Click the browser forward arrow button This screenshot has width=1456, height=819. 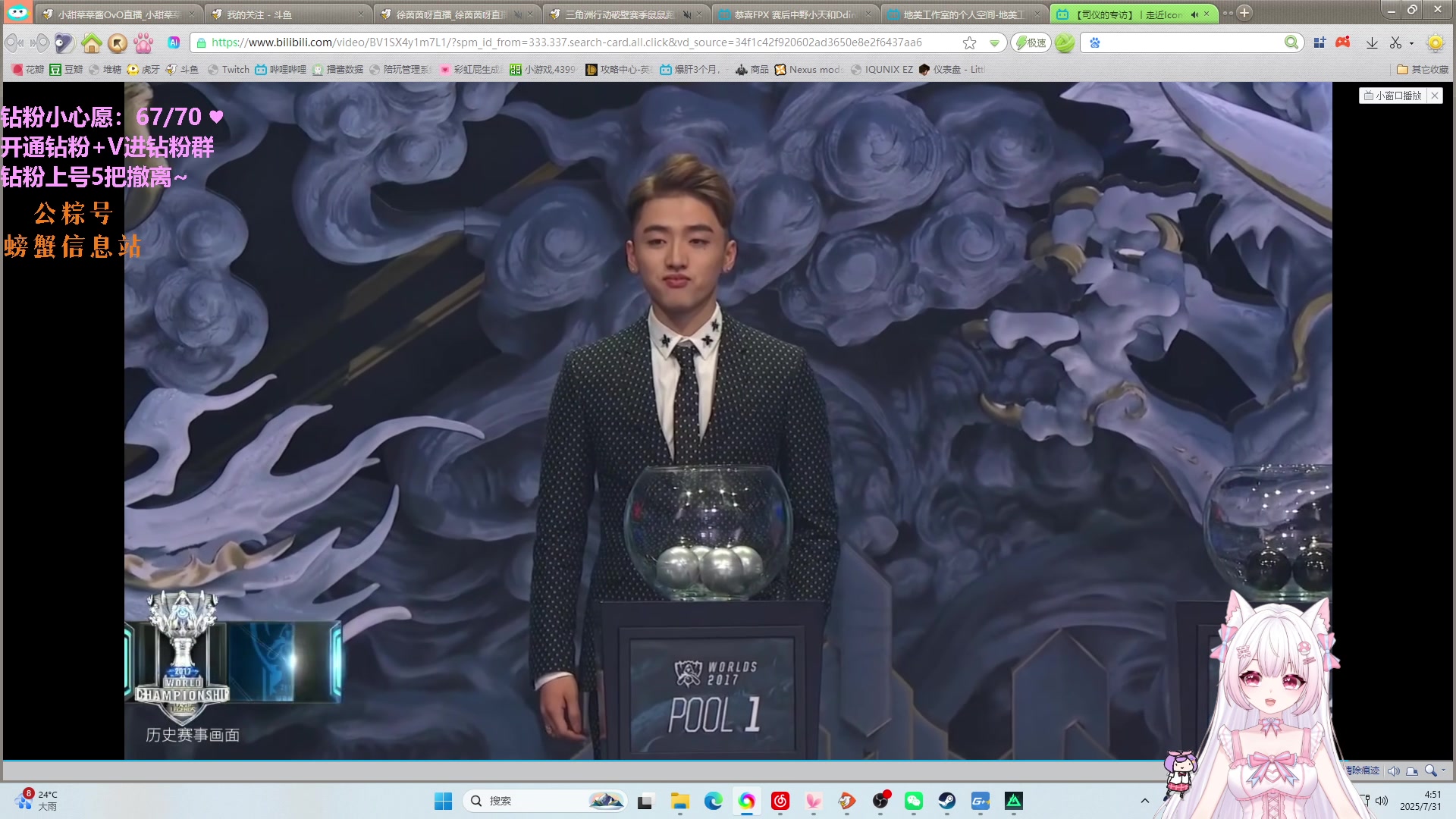40,43
